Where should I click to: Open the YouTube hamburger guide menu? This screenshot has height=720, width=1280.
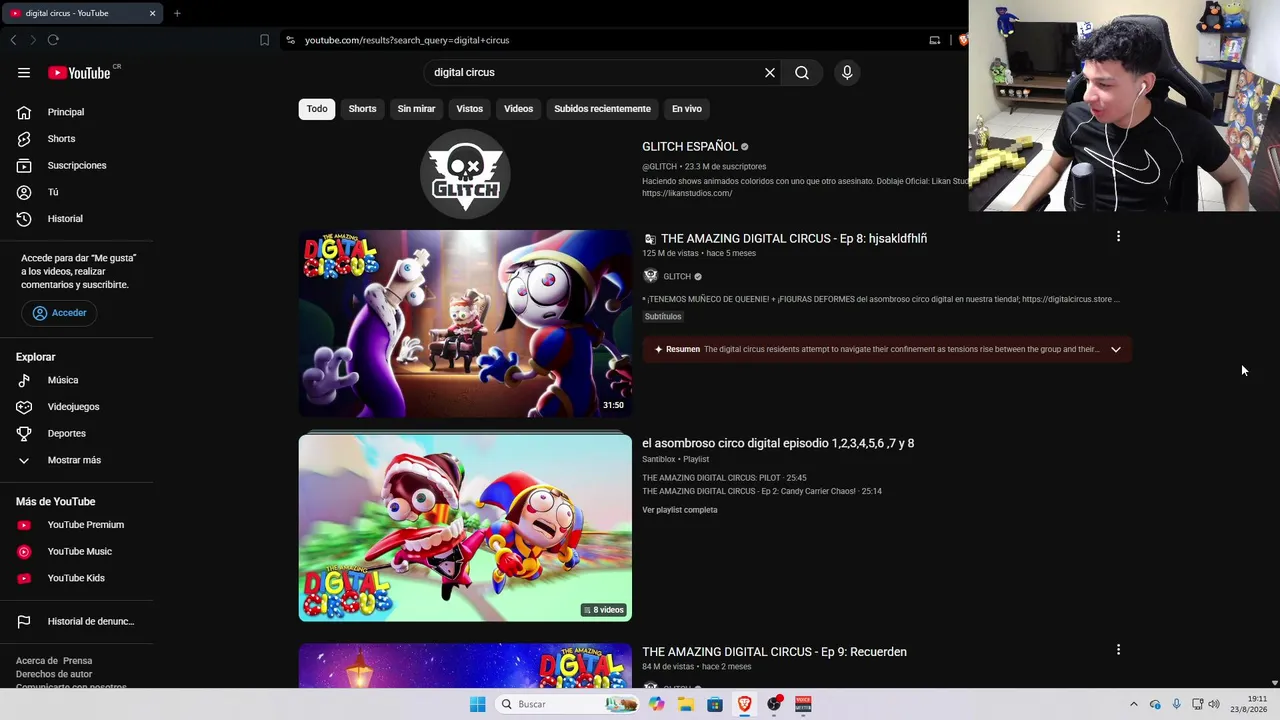pyautogui.click(x=24, y=73)
